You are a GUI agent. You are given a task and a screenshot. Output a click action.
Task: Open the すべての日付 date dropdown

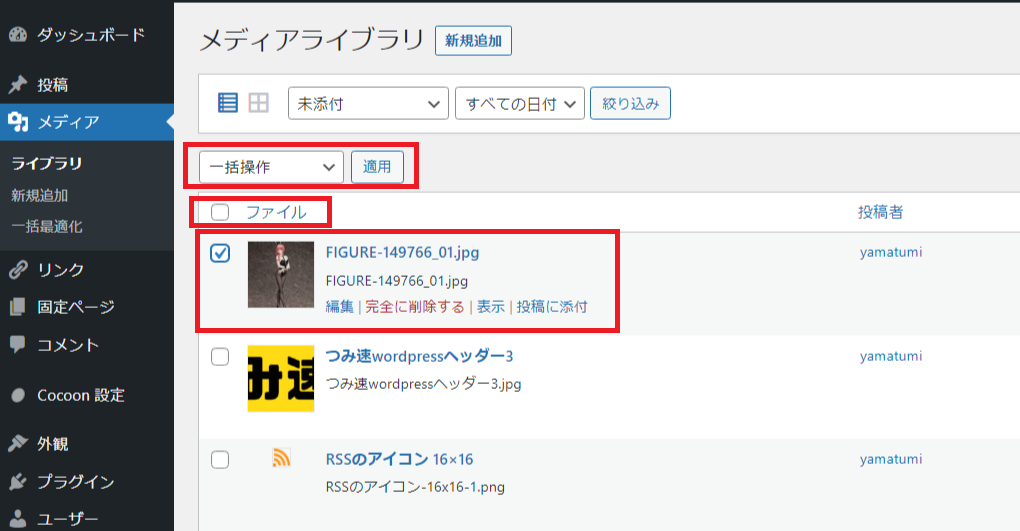tap(520, 103)
